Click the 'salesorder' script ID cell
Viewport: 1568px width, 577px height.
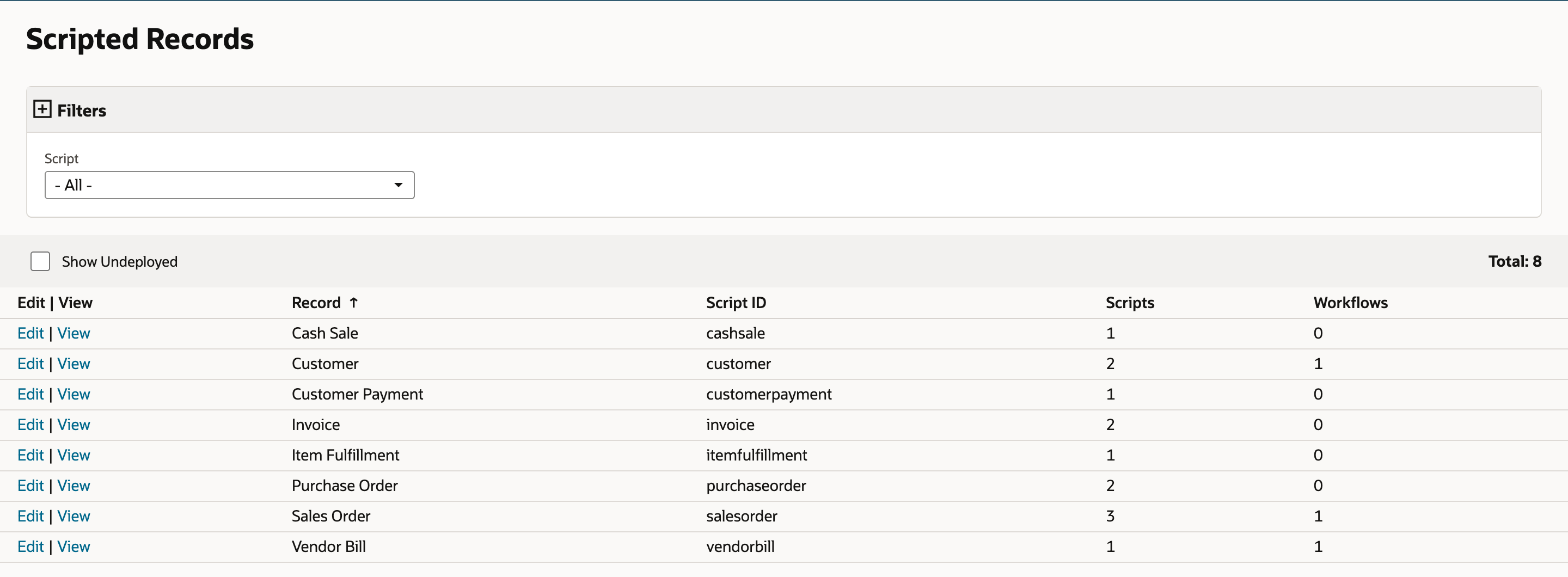point(742,516)
